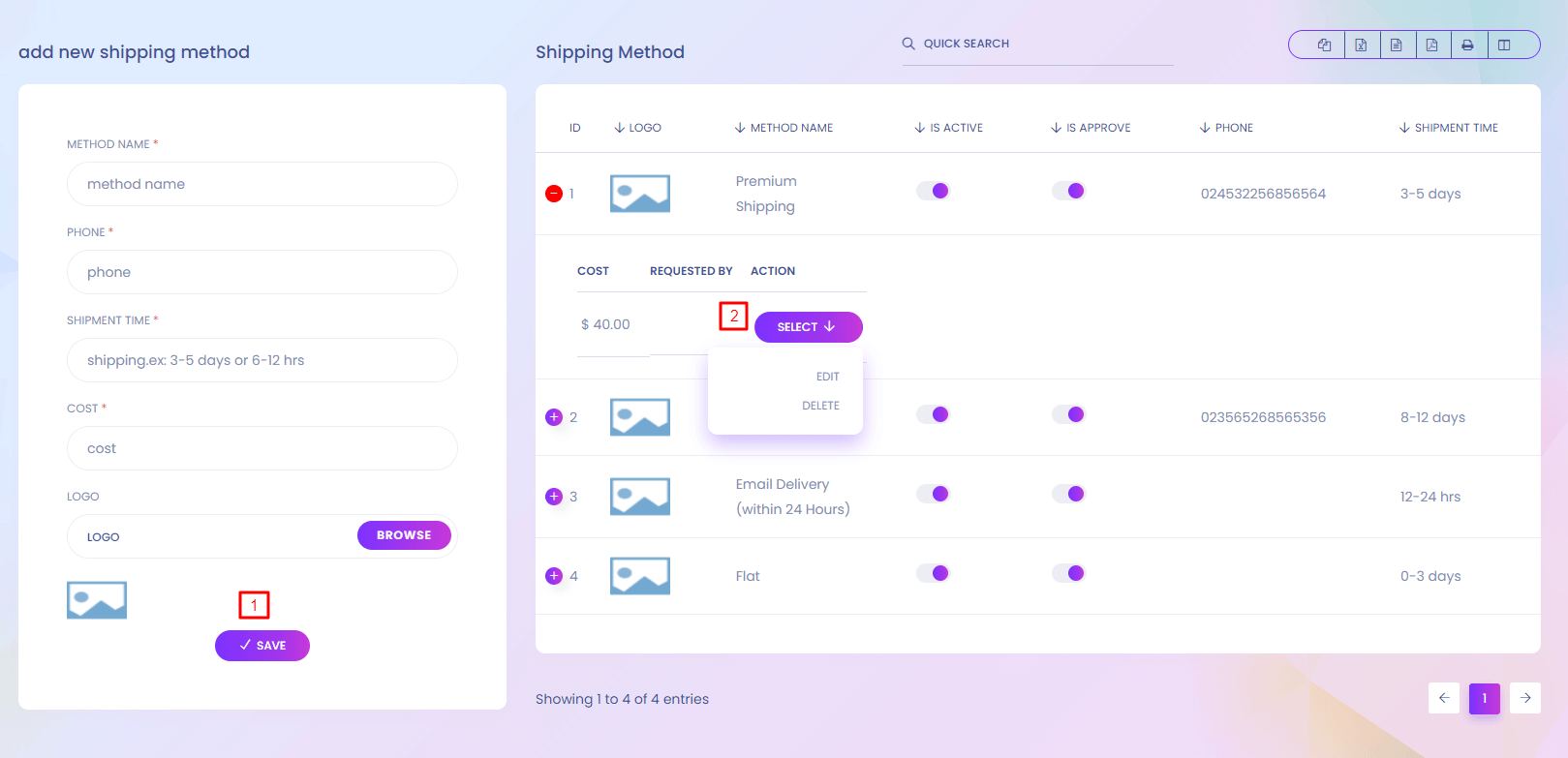Focus the Method Name input field
The height and width of the screenshot is (758, 1568).
click(261, 184)
